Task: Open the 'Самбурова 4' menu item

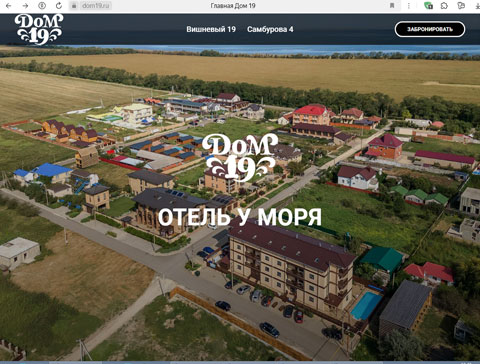Action: tap(270, 29)
